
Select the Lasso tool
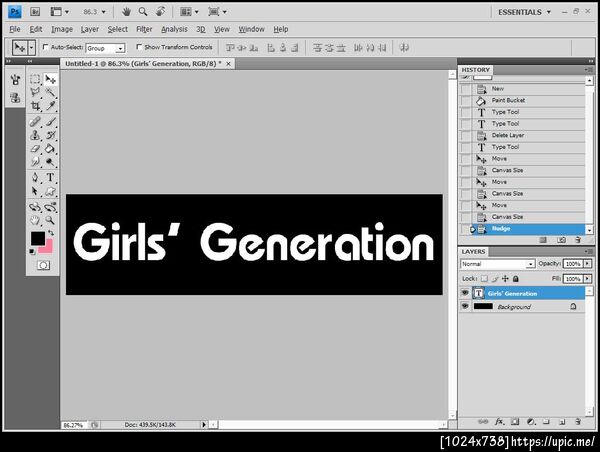(x=35, y=92)
